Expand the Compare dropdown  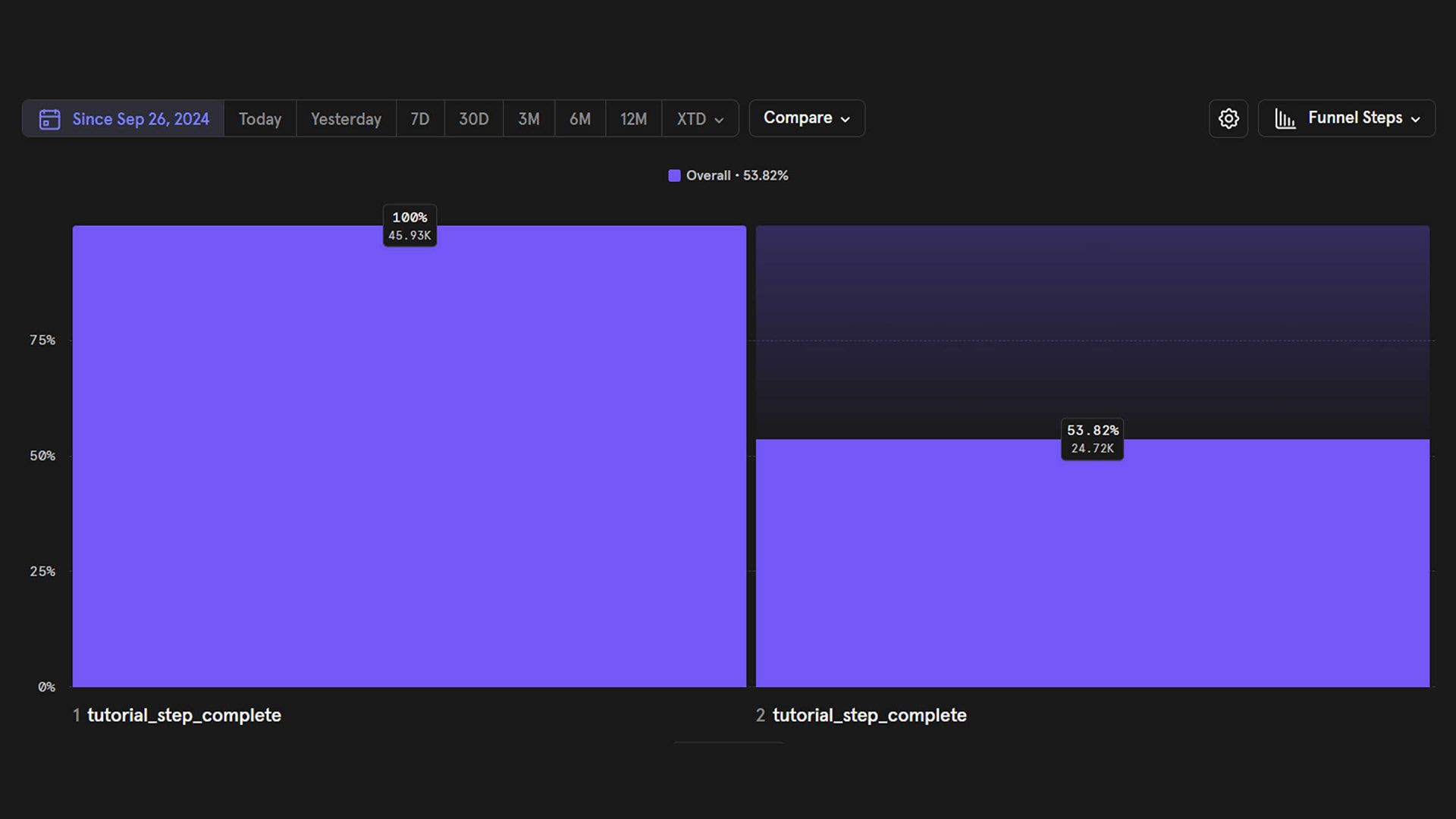pos(807,118)
